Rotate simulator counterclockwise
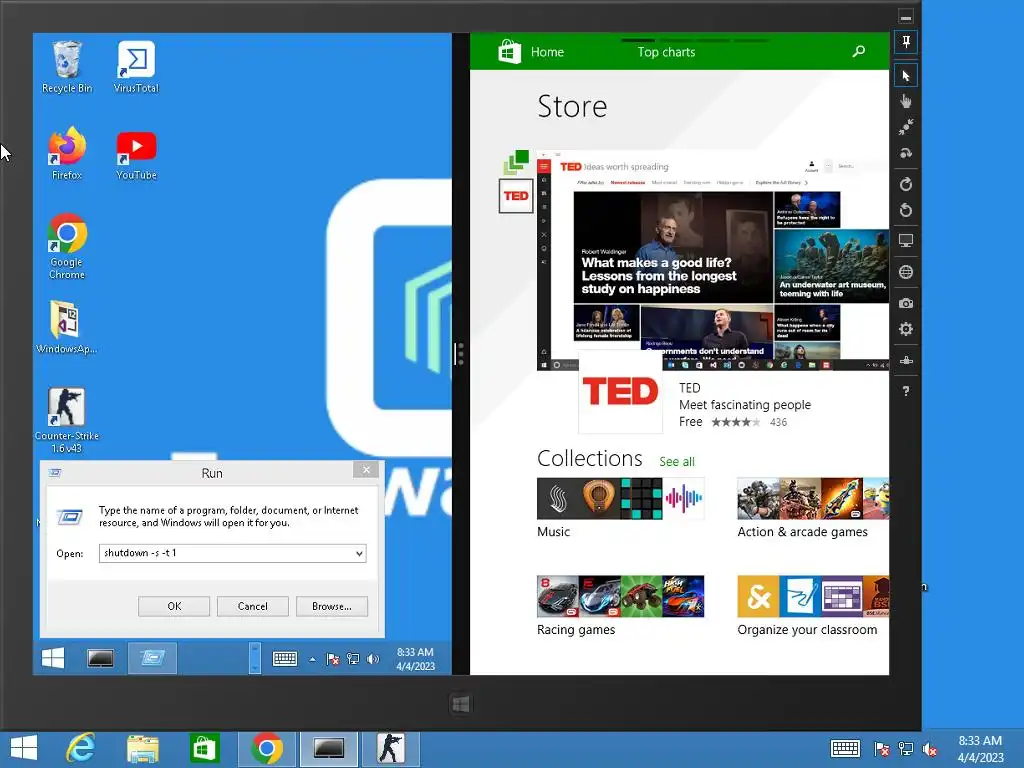The image size is (1024, 768). (x=906, y=210)
